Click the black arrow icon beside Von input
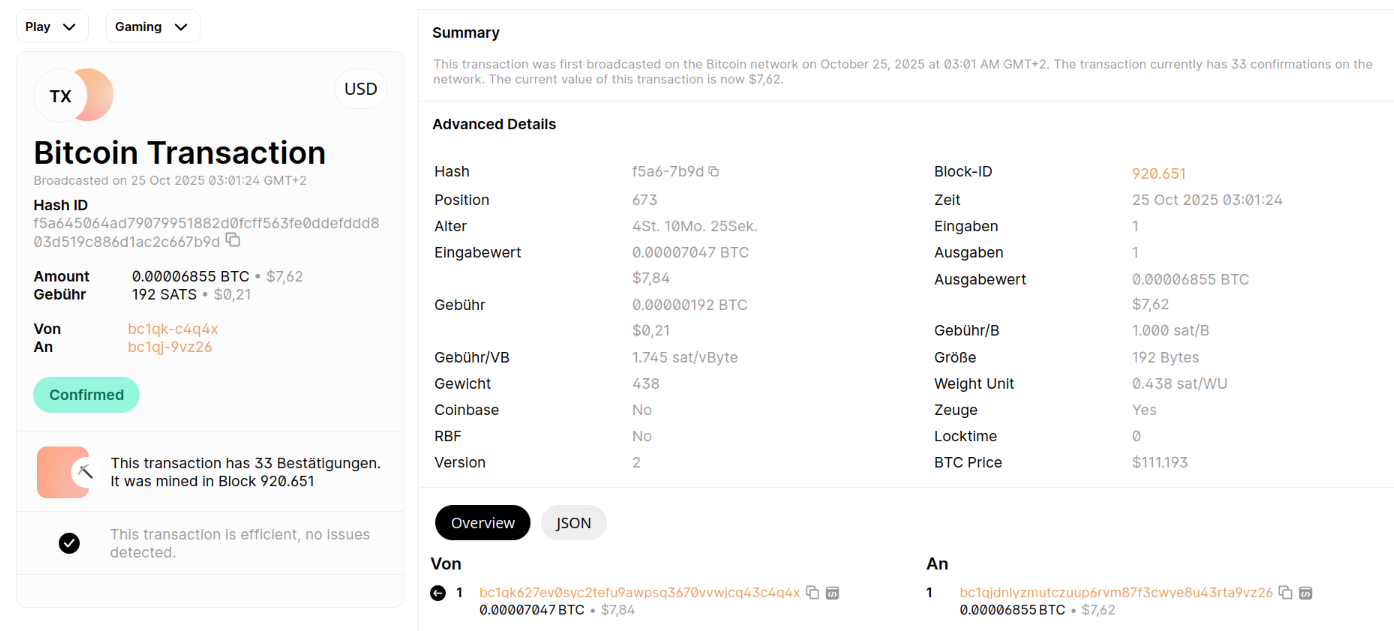 point(438,593)
